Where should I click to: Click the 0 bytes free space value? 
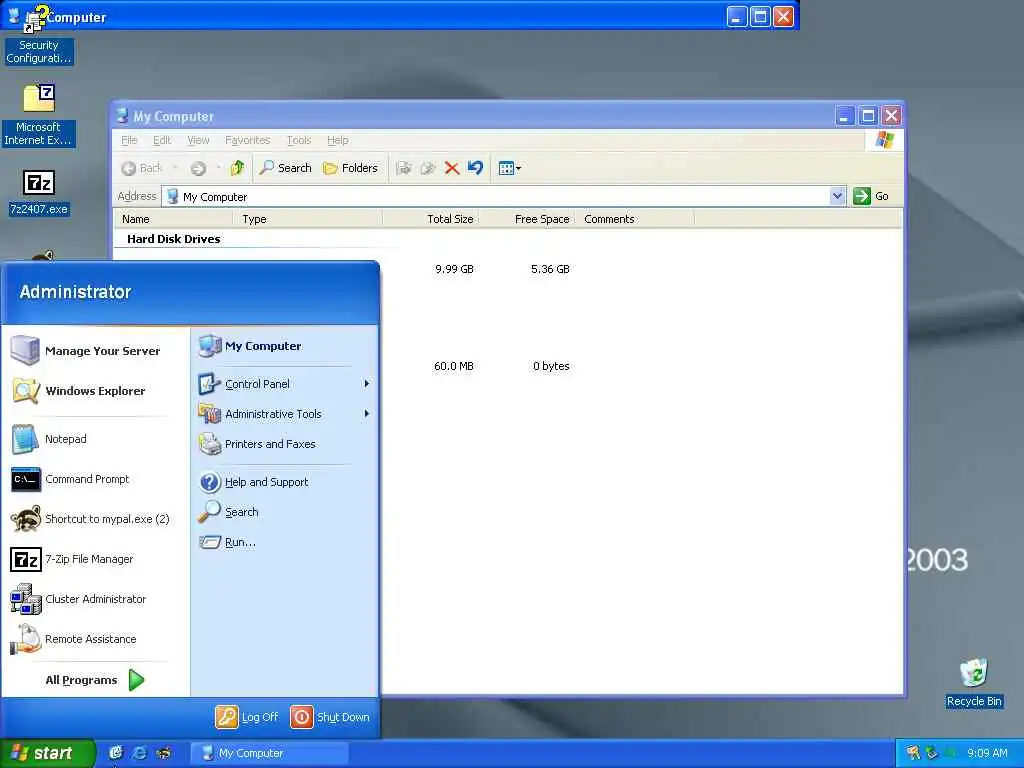pyautogui.click(x=551, y=366)
